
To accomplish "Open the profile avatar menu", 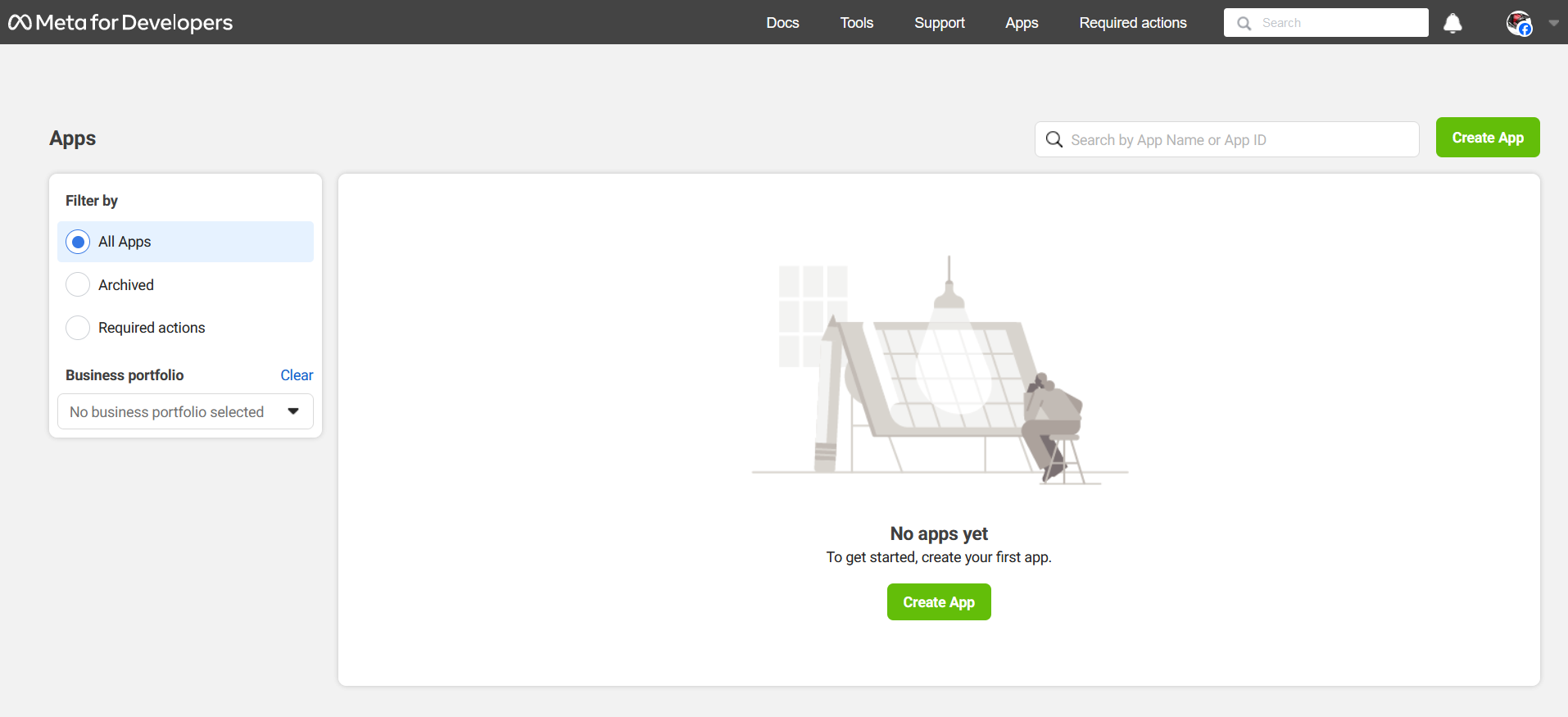I will 1519,23.
